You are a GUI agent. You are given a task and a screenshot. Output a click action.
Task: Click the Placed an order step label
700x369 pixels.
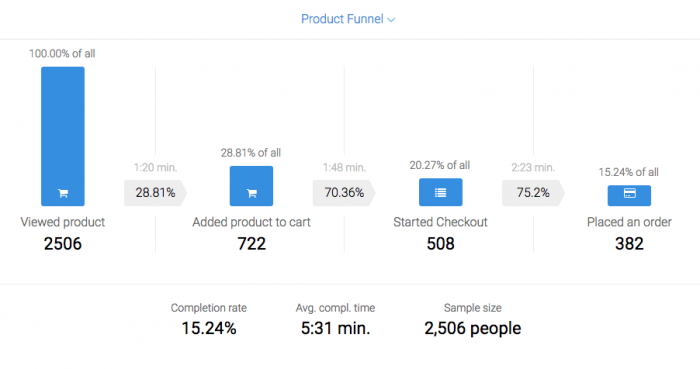click(x=629, y=222)
